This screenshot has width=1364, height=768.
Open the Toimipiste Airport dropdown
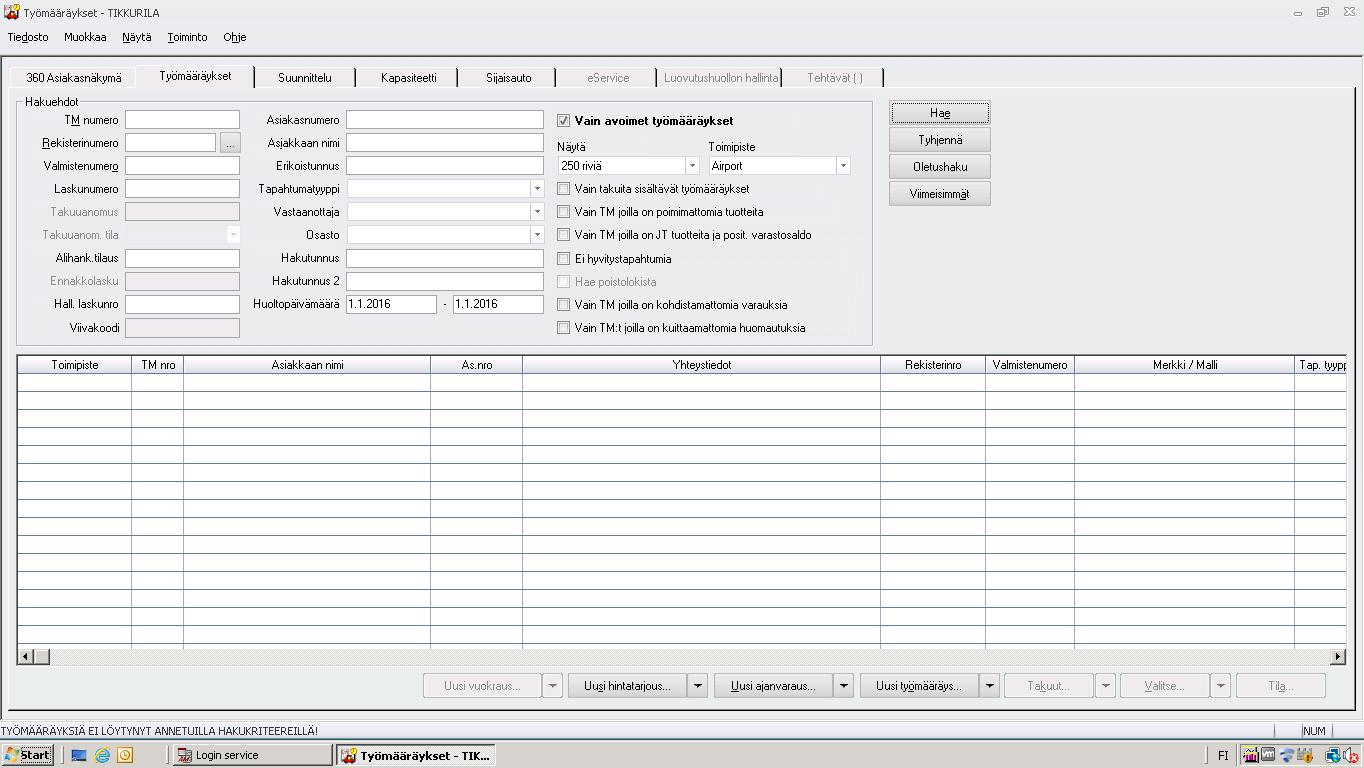coord(843,166)
